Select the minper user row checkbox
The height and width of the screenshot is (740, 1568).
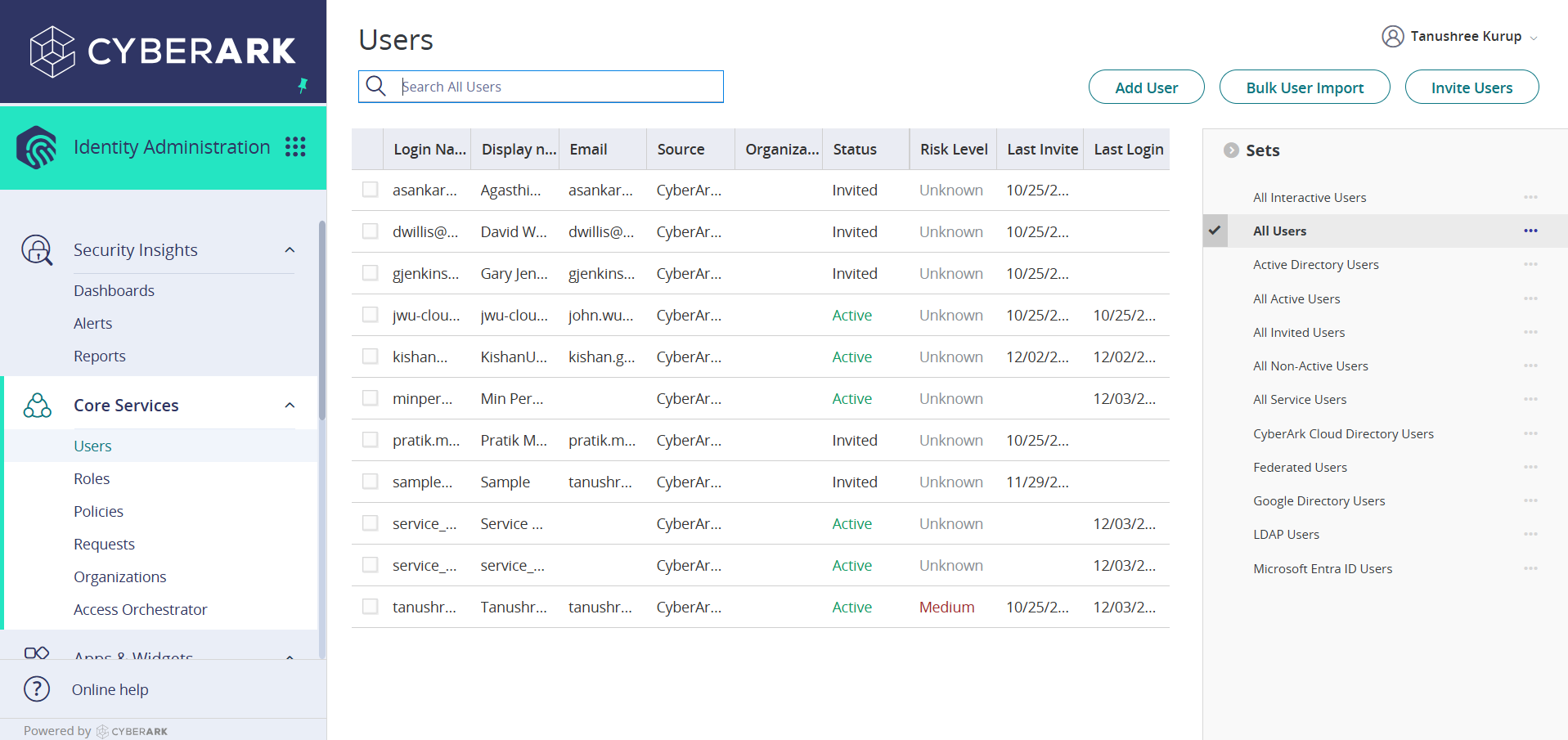pyautogui.click(x=371, y=398)
